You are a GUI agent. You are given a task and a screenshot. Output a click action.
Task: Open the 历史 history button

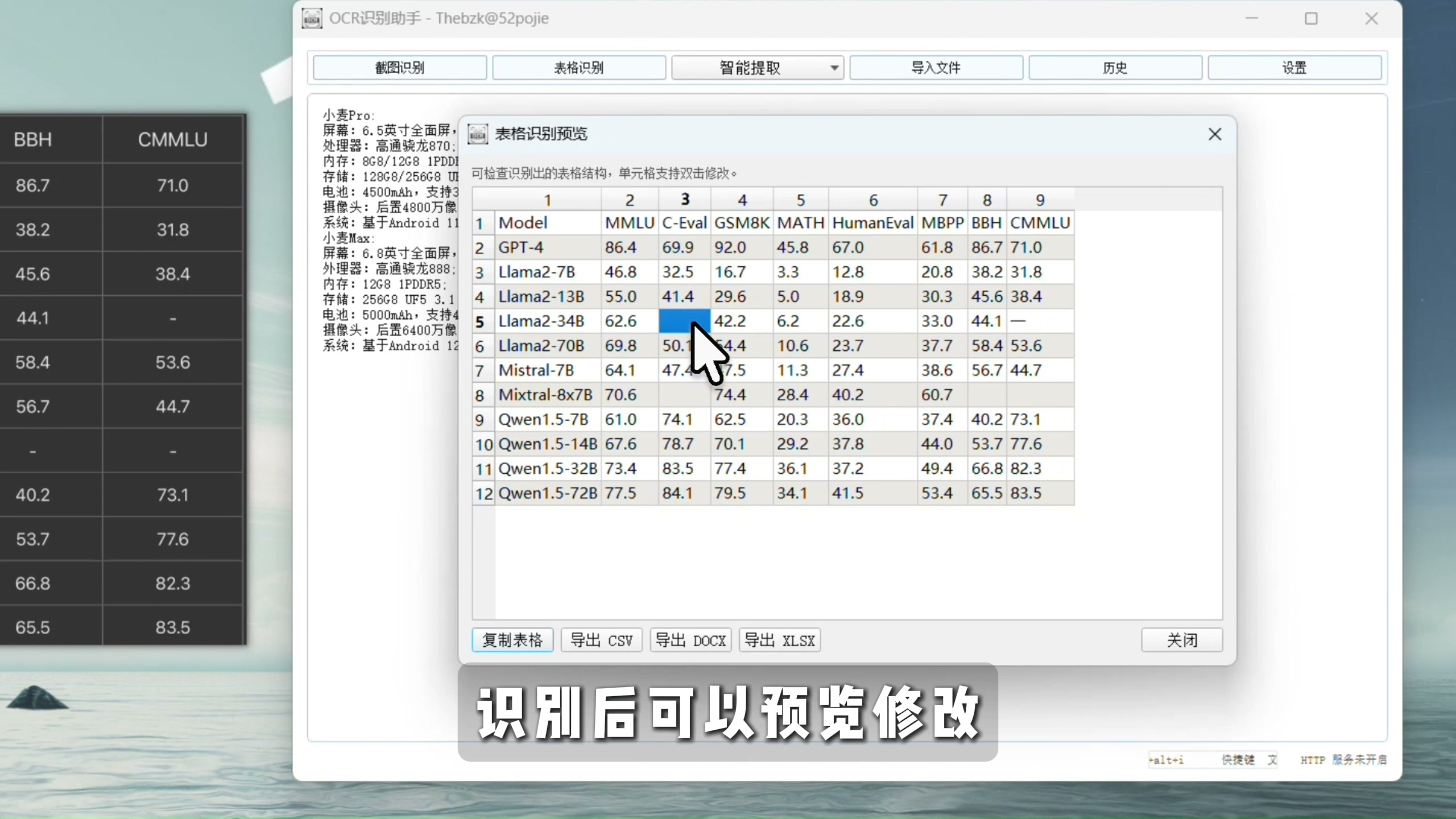point(1115,68)
